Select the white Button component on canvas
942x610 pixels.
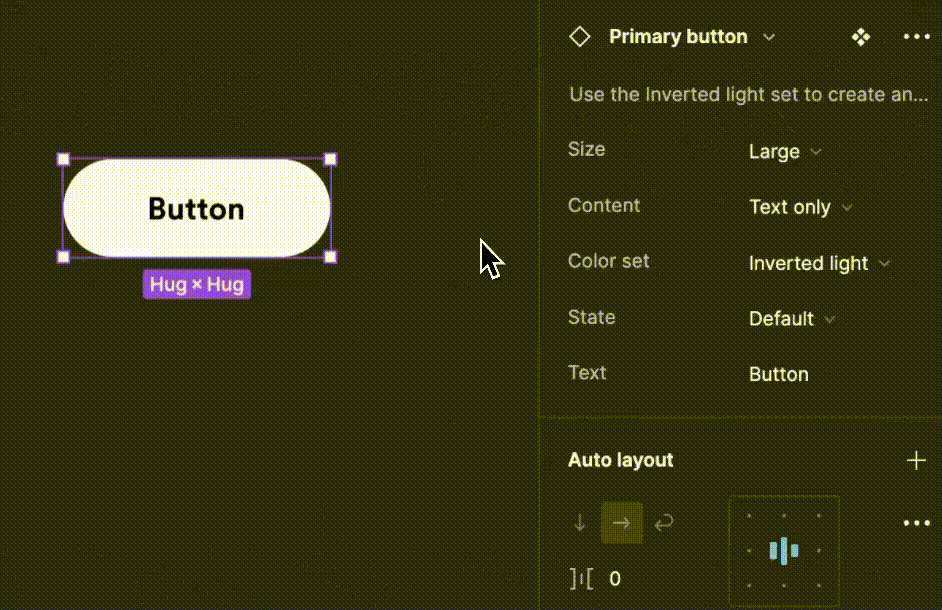[x=196, y=208]
